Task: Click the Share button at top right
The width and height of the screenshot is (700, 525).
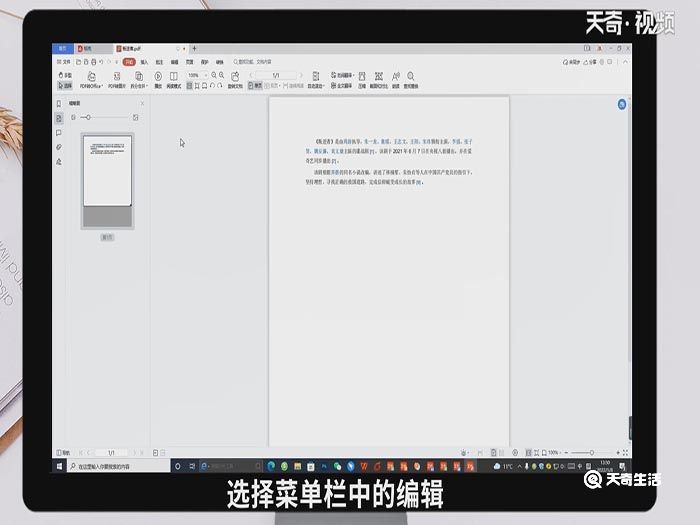Action: click(590, 62)
